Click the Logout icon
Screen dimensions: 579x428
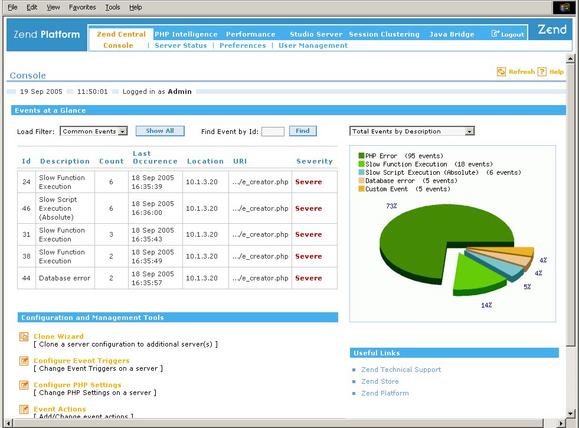(495, 34)
